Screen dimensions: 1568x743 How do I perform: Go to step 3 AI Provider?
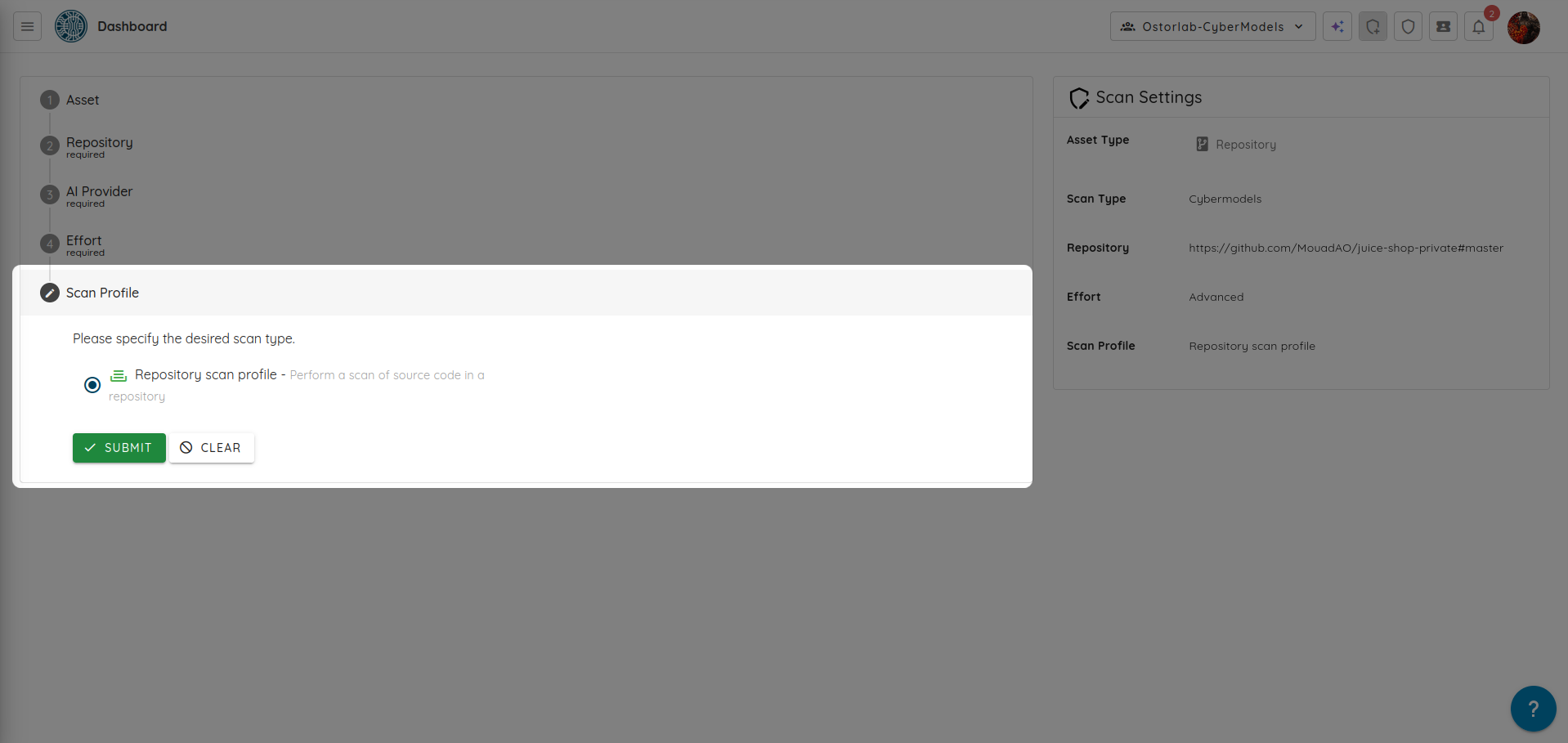[x=86, y=195]
